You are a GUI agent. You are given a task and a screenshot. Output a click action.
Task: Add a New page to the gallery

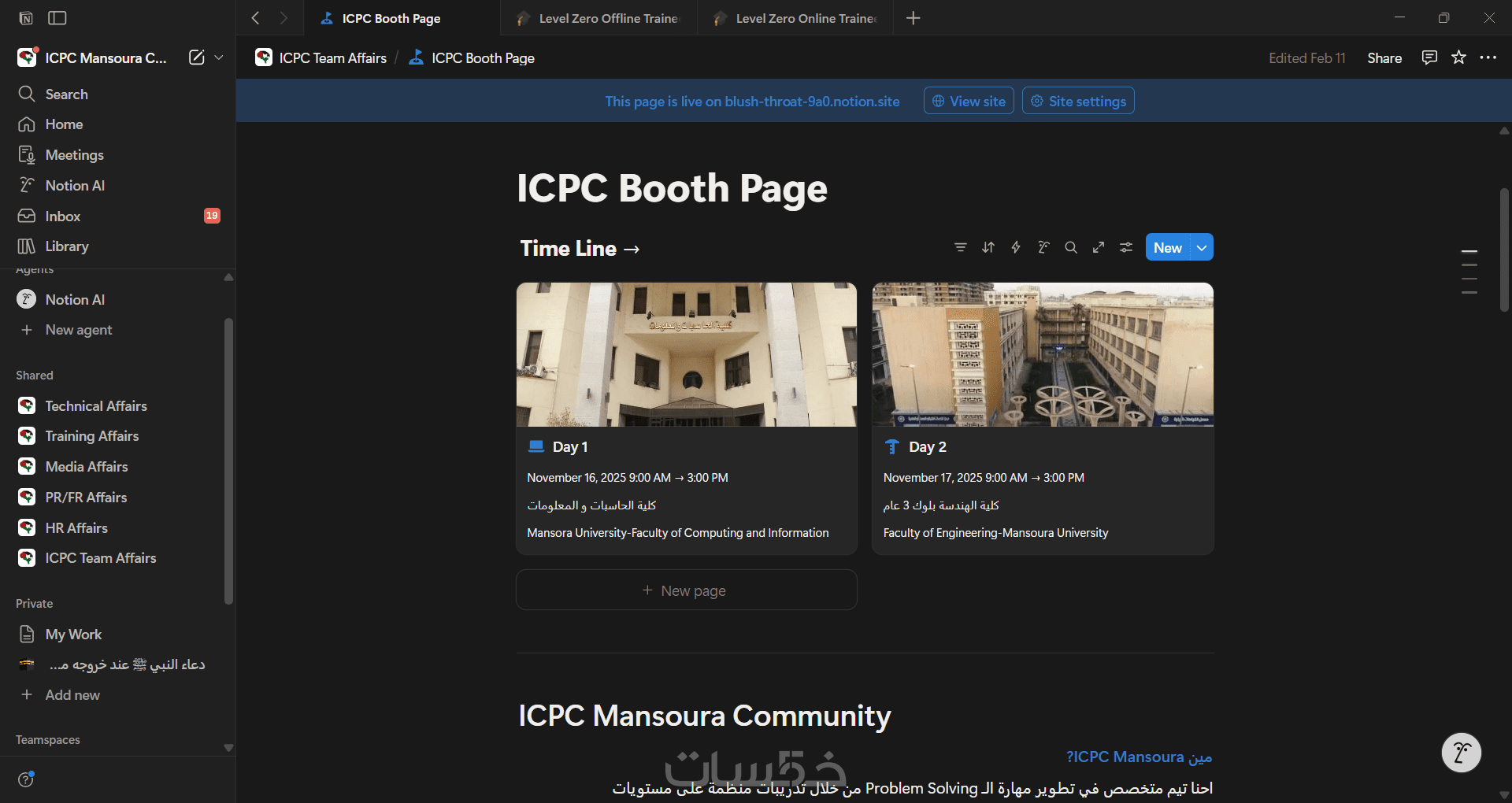coord(687,590)
